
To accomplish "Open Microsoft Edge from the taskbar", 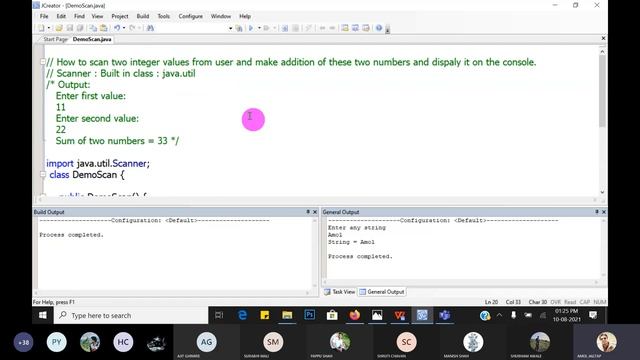I will coord(242,315).
